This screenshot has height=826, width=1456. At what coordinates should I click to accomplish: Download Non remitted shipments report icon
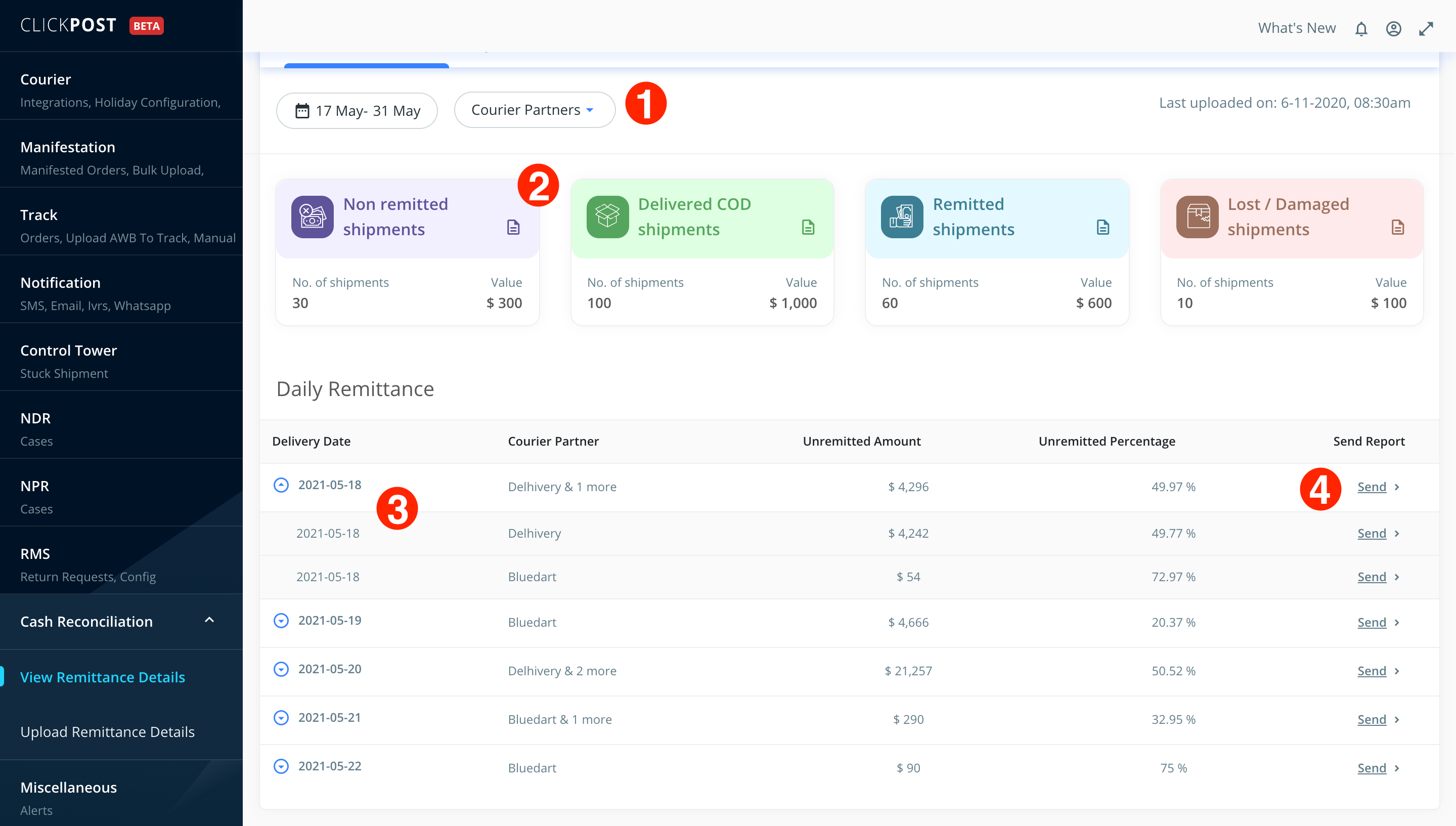pyautogui.click(x=513, y=228)
